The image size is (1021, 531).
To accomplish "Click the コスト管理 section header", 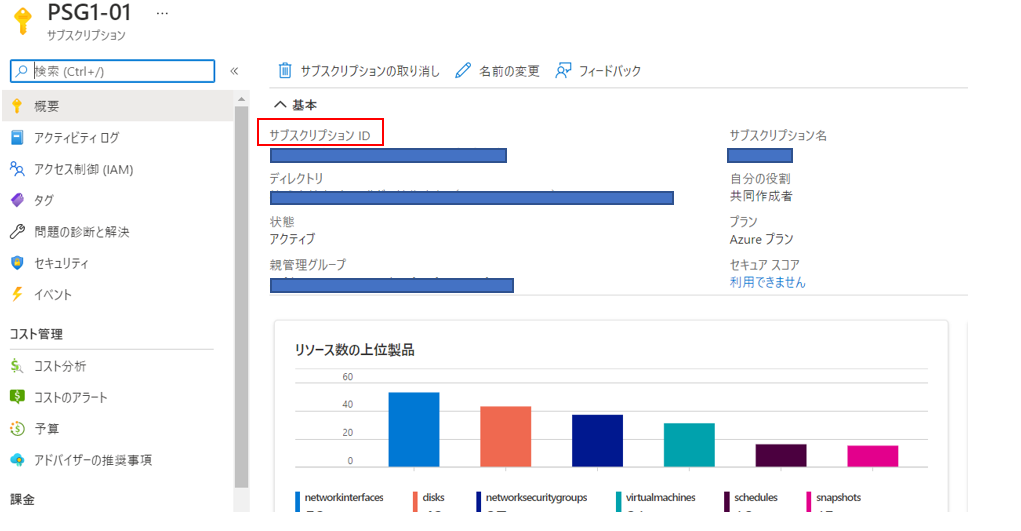I will point(36,334).
